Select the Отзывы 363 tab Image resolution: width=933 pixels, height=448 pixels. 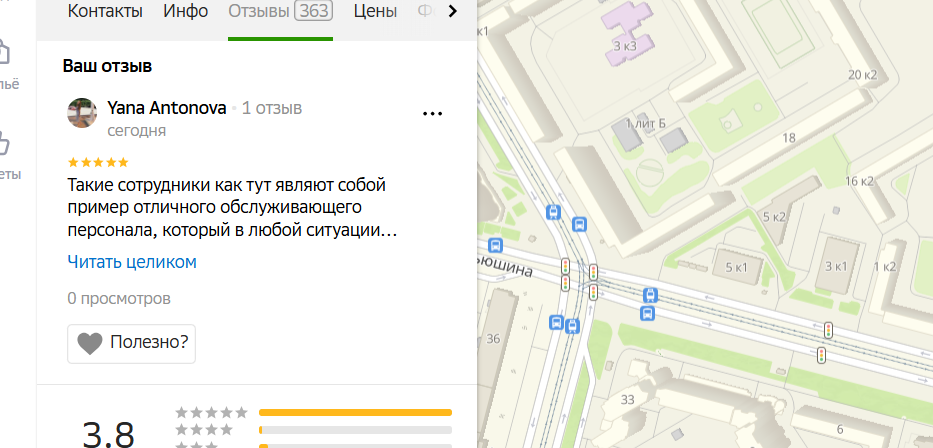tap(280, 11)
